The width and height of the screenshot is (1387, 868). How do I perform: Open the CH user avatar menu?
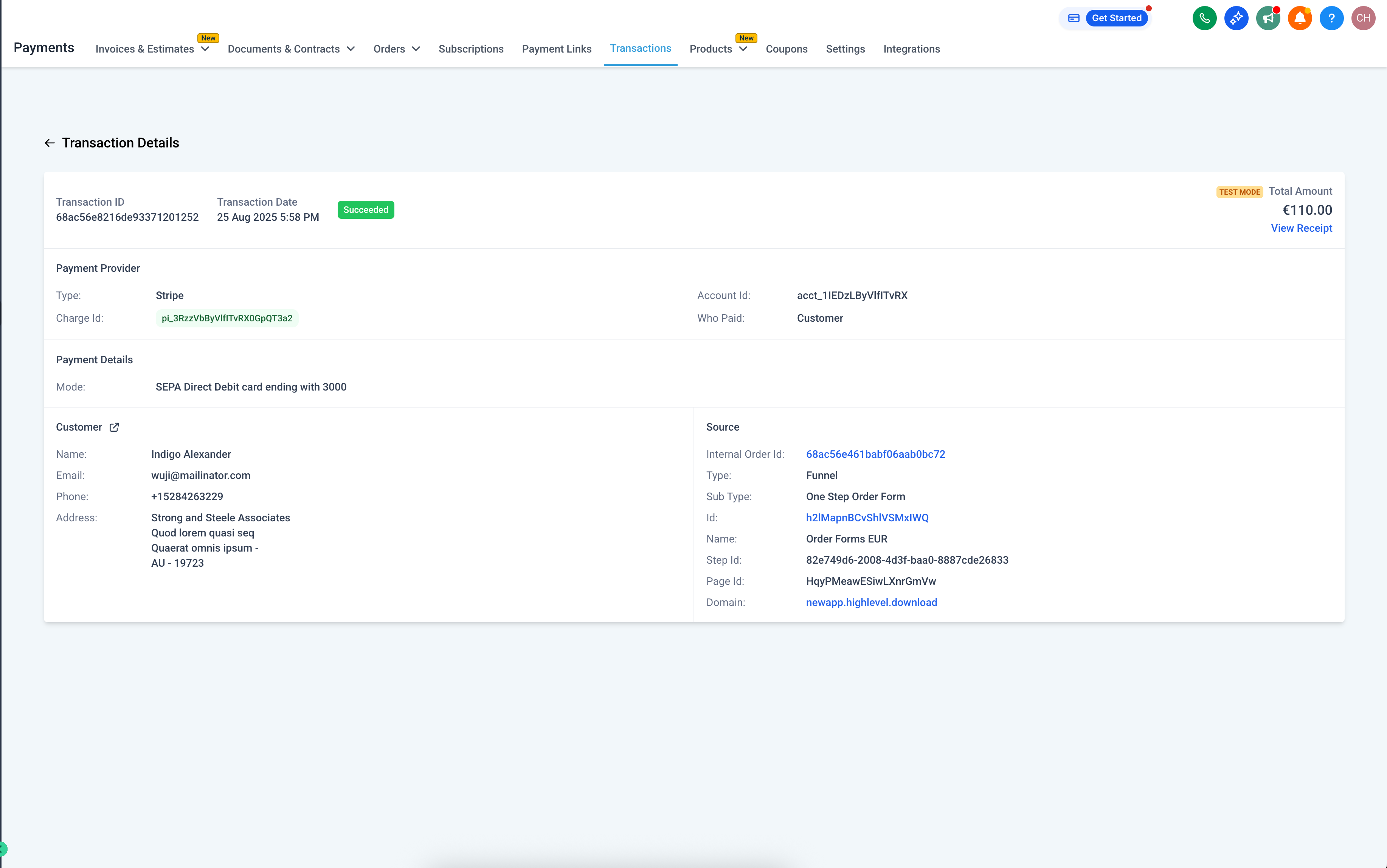[1363, 18]
